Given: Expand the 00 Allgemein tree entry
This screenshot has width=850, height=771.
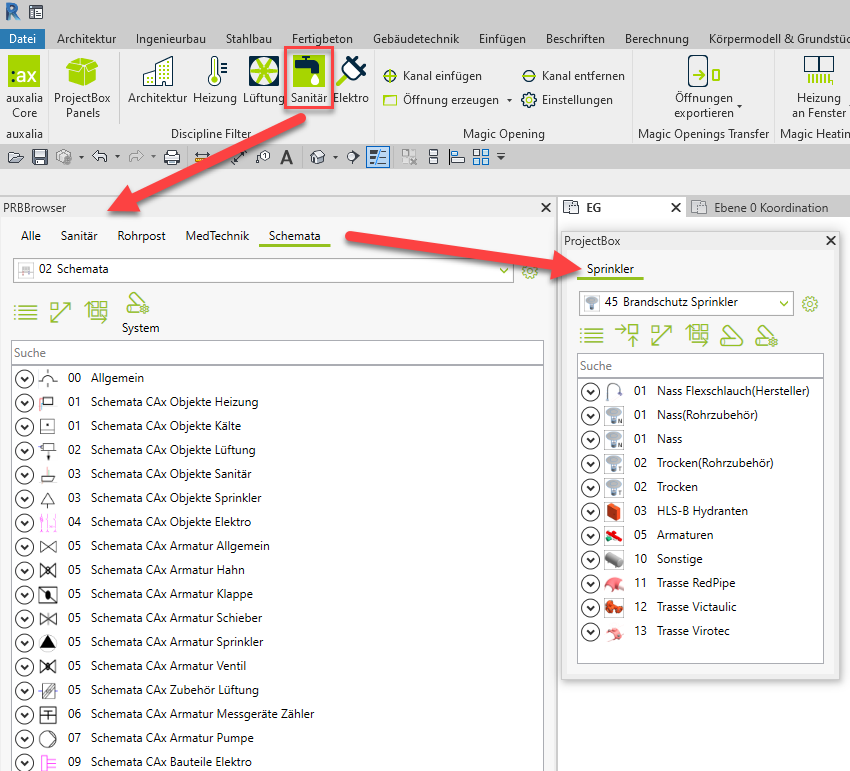Looking at the screenshot, I should [x=25, y=378].
